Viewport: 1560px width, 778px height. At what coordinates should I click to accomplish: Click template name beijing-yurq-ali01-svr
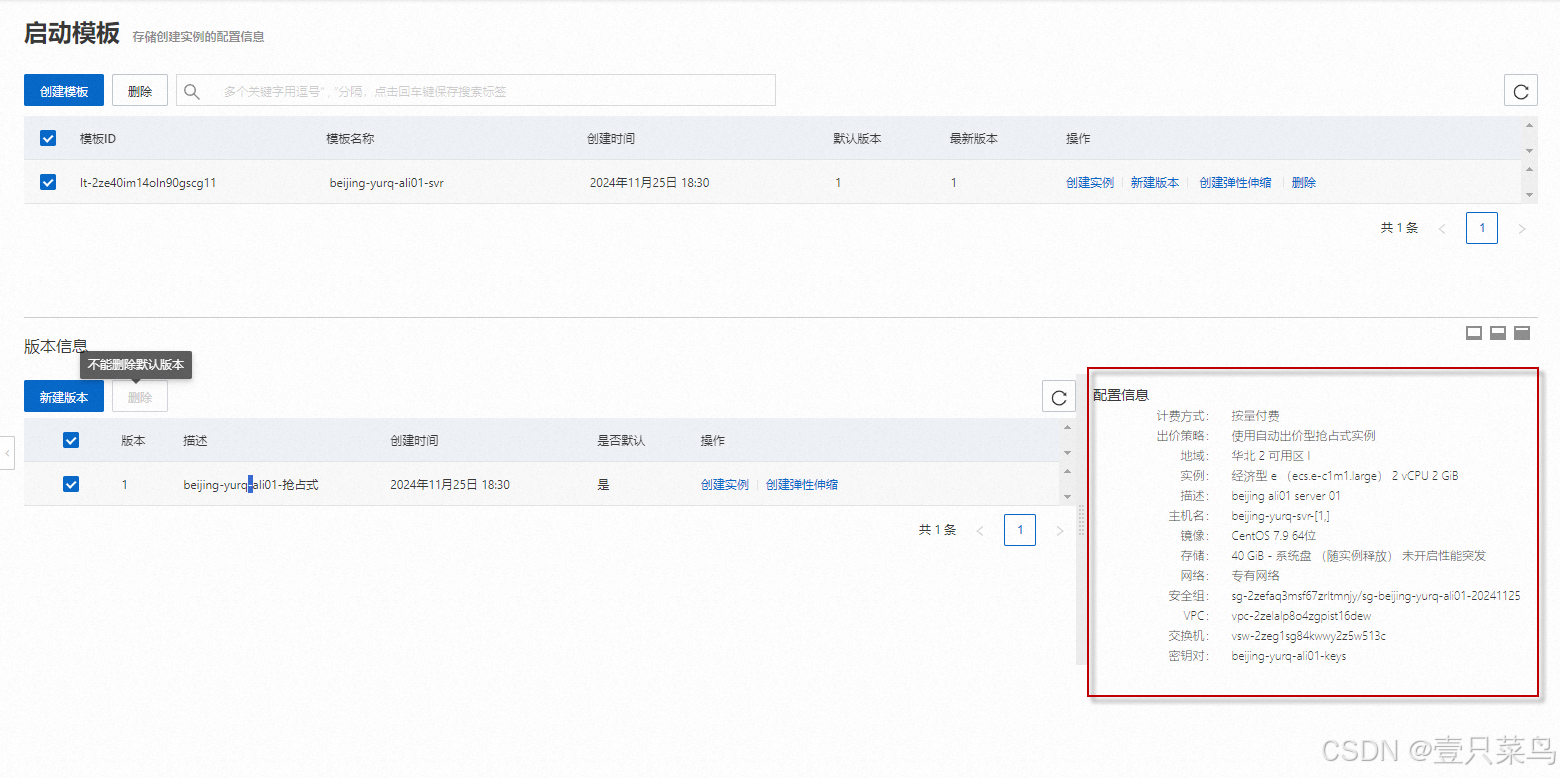(x=387, y=183)
